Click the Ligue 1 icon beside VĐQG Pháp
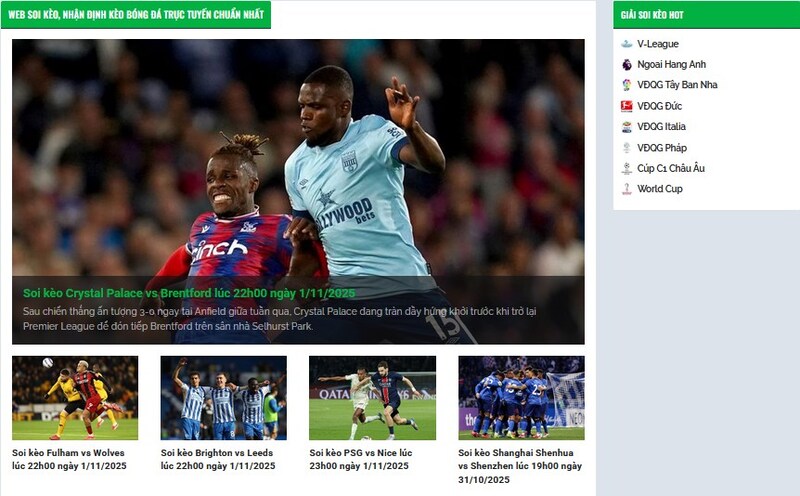The width and height of the screenshot is (800, 496). click(x=626, y=148)
